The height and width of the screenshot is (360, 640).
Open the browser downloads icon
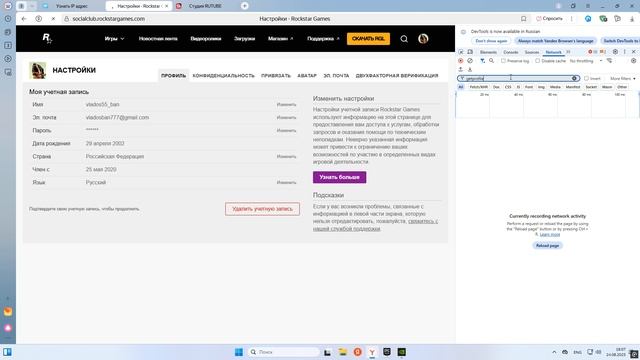(x=632, y=19)
